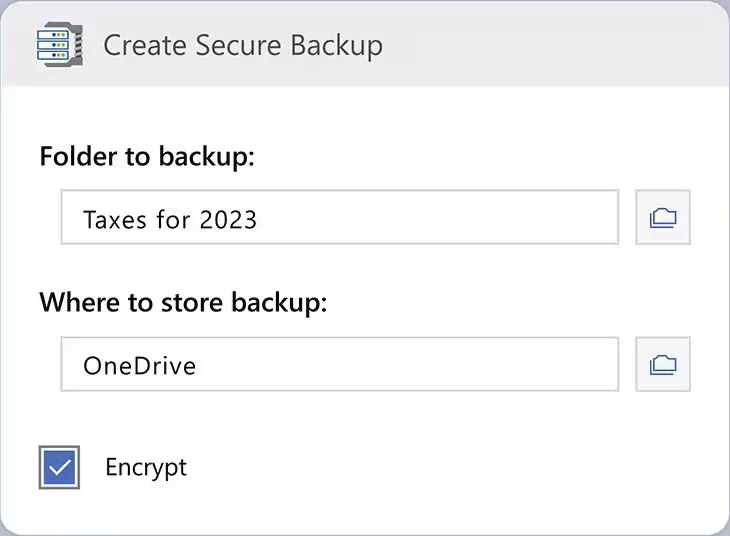730x536 pixels.
Task: Click the Encrypt label text
Action: click(x=146, y=467)
